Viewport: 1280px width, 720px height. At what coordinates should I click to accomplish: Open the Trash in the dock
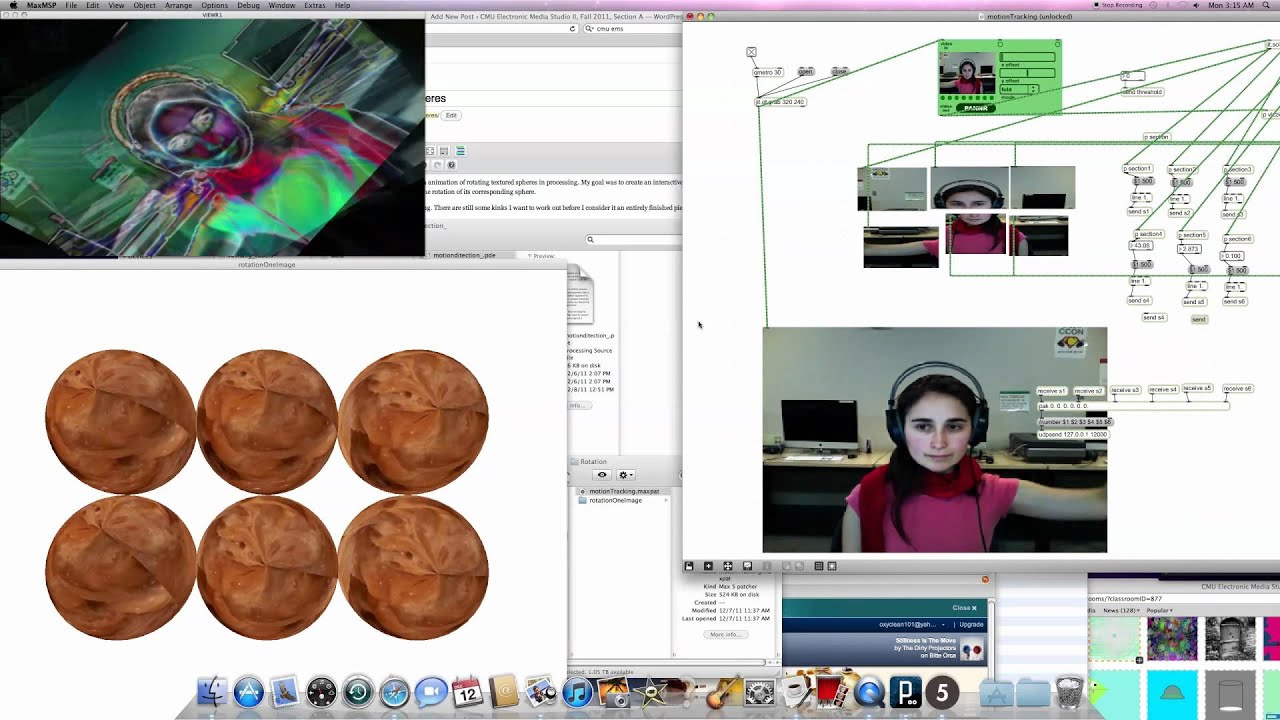coord(1069,692)
